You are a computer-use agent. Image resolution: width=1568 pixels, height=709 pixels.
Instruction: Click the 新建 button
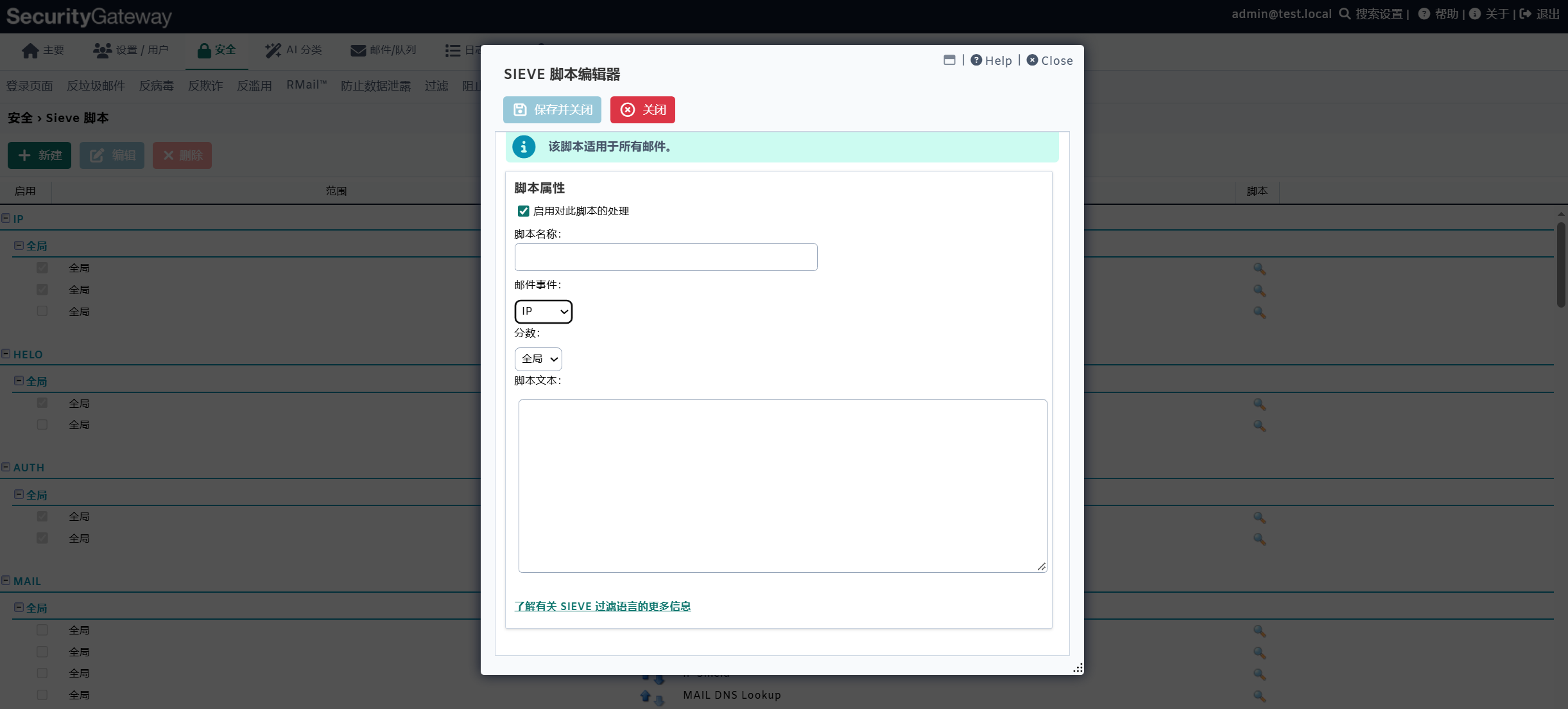pyautogui.click(x=39, y=155)
